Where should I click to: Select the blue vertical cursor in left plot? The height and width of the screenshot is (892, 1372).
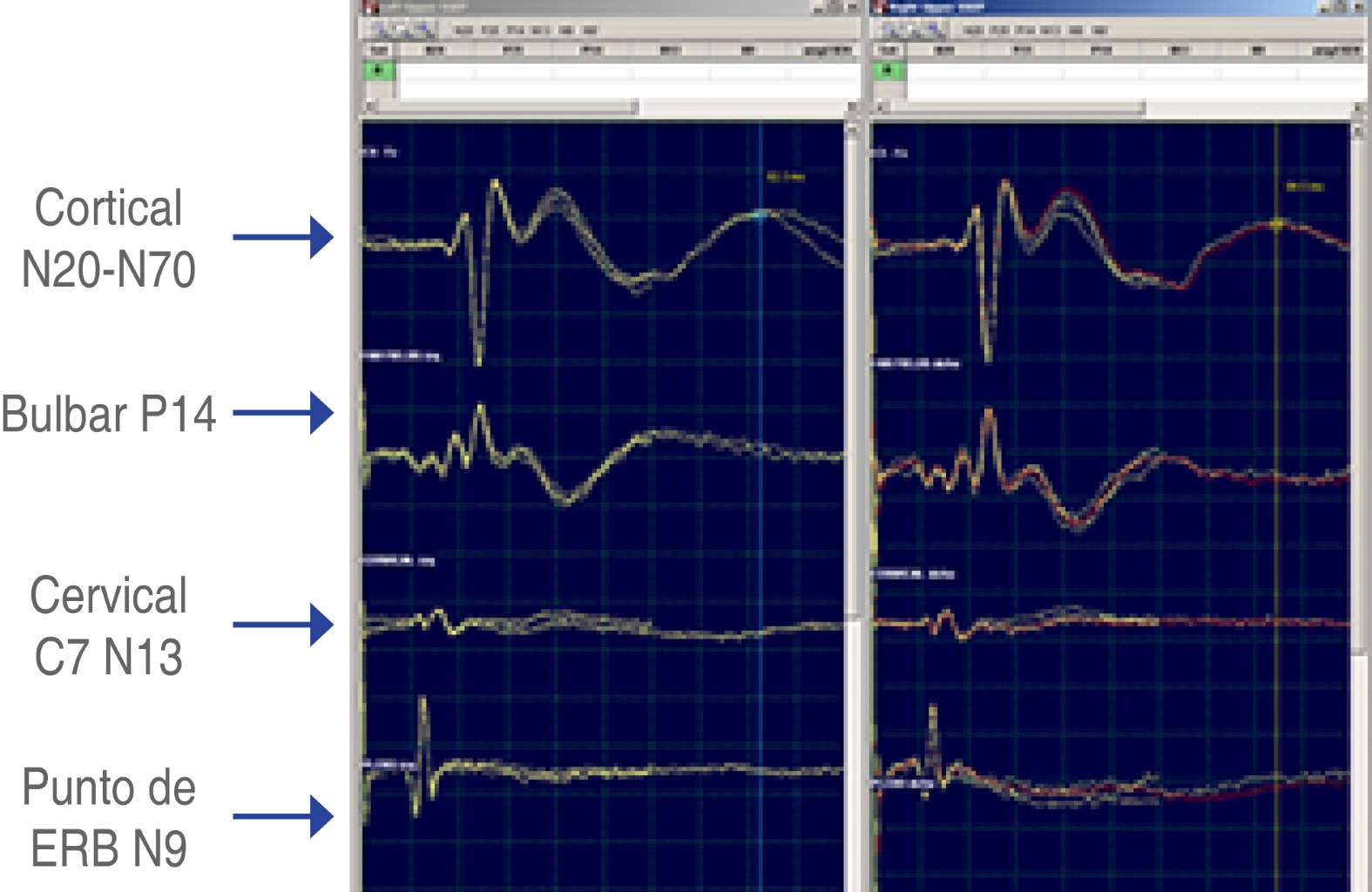tap(760, 523)
